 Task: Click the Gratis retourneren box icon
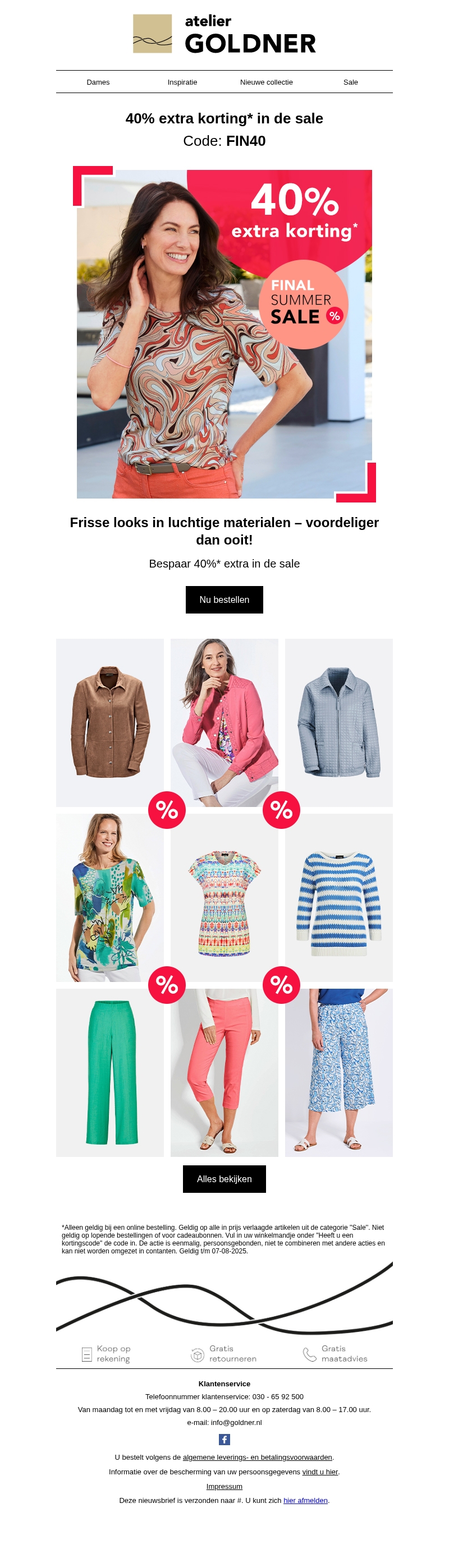point(197,1354)
